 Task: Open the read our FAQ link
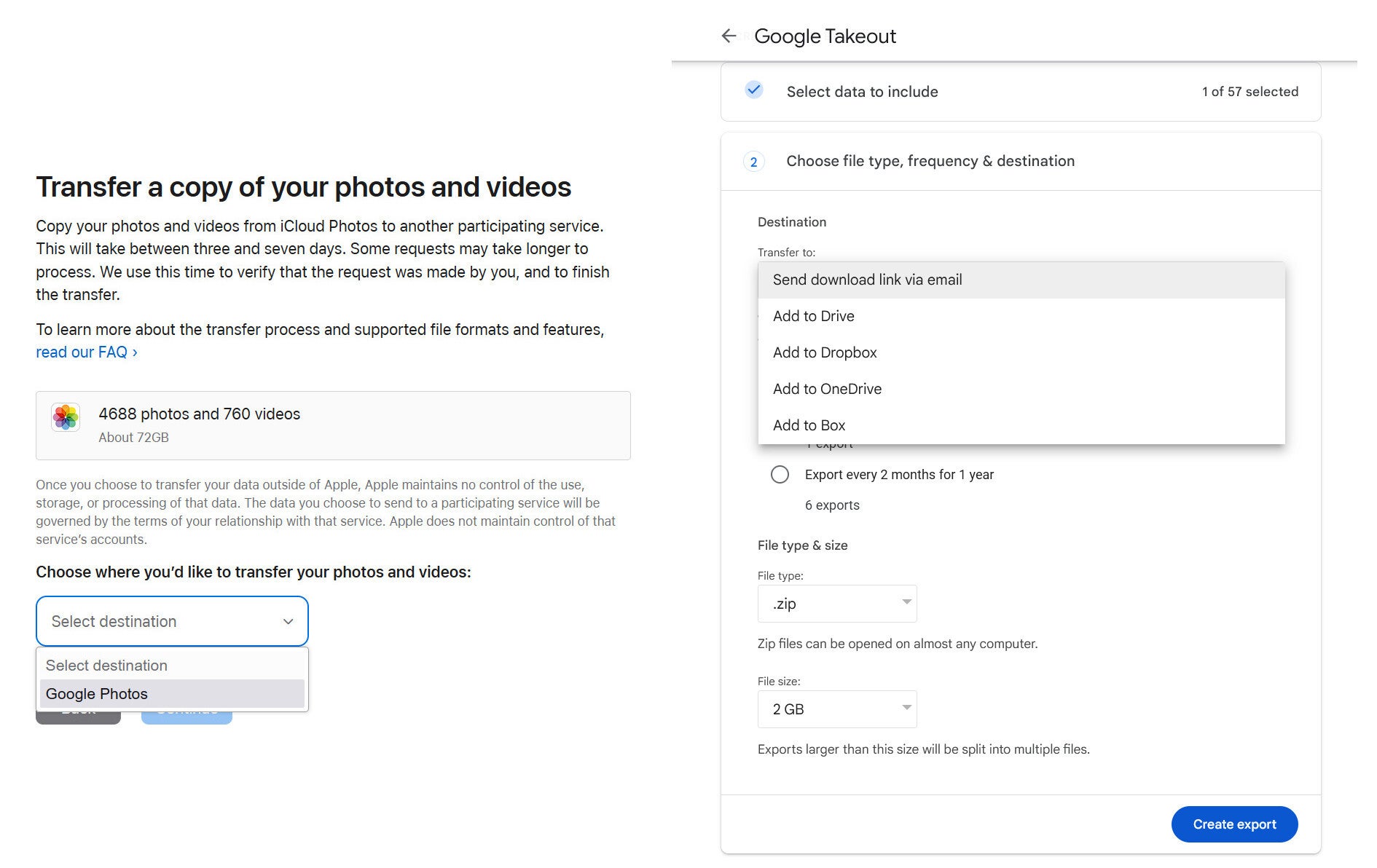87,352
